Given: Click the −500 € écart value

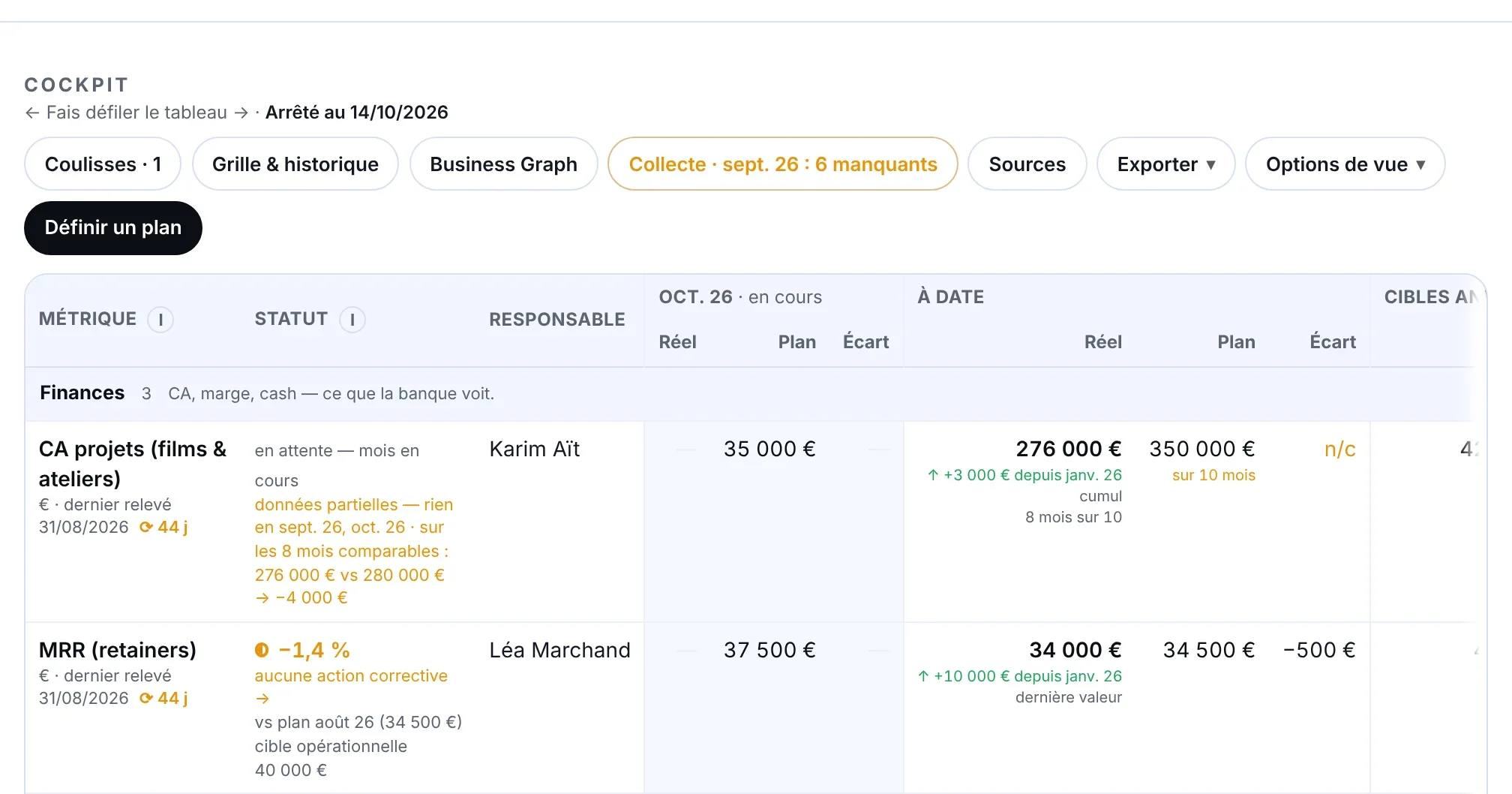Looking at the screenshot, I should coord(1319,650).
